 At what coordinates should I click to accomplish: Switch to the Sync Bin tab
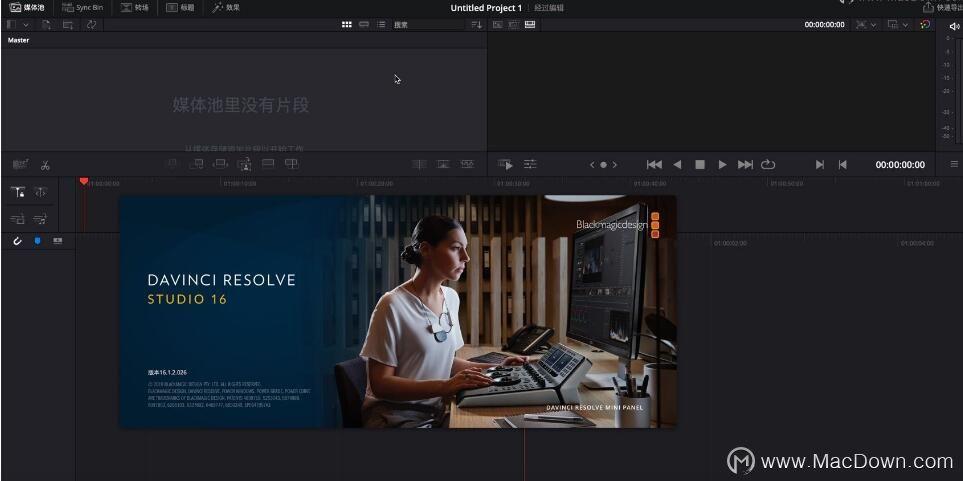click(x=82, y=7)
